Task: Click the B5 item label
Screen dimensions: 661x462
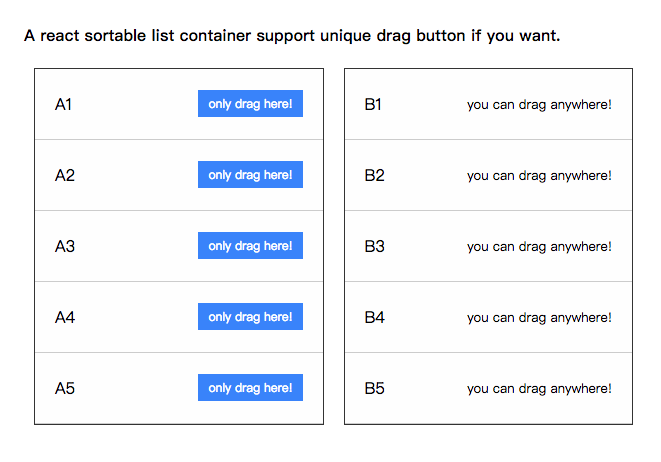Action: [x=374, y=388]
